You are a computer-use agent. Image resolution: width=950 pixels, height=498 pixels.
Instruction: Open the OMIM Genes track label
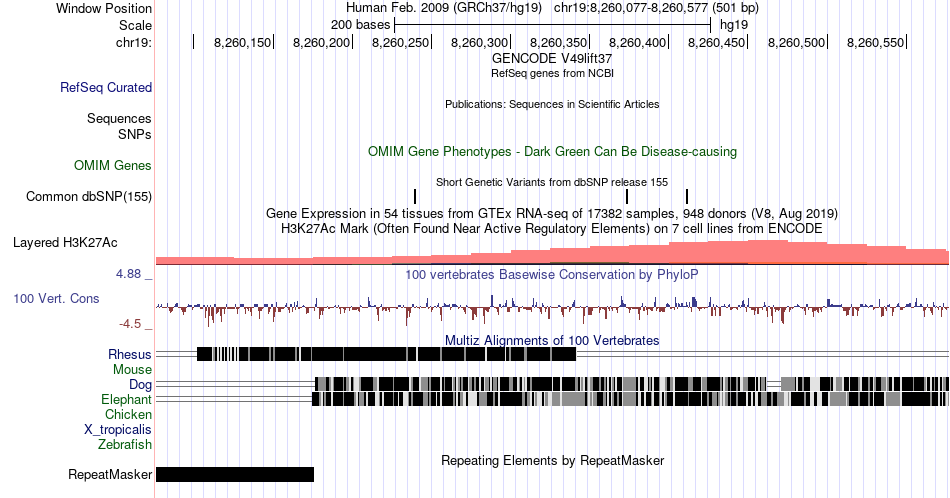click(113, 165)
